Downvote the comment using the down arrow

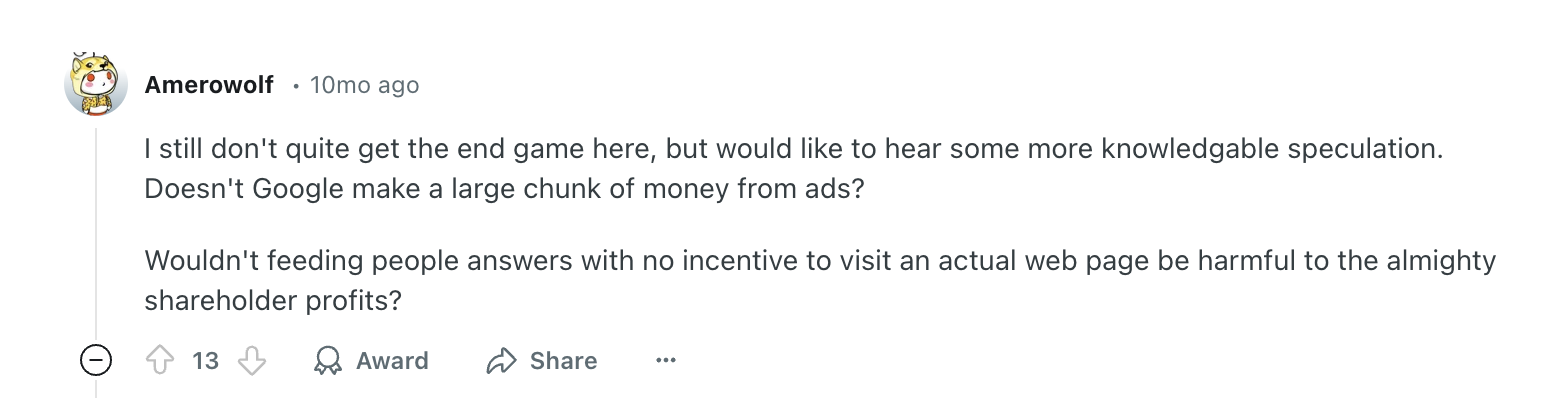pos(251,361)
